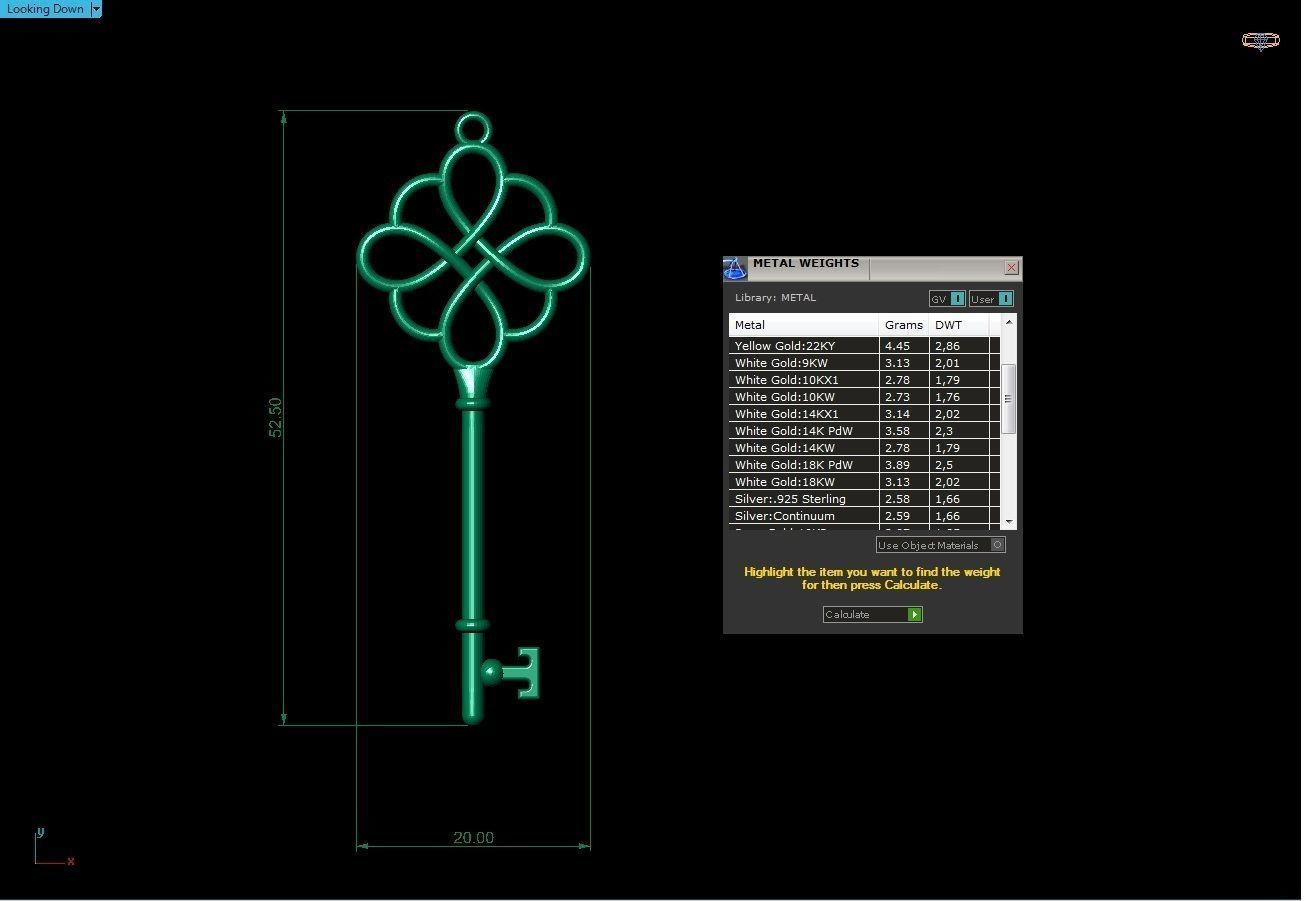Click the Metal Weights scale icon
The height and width of the screenshot is (901, 1306).
pos(735,269)
